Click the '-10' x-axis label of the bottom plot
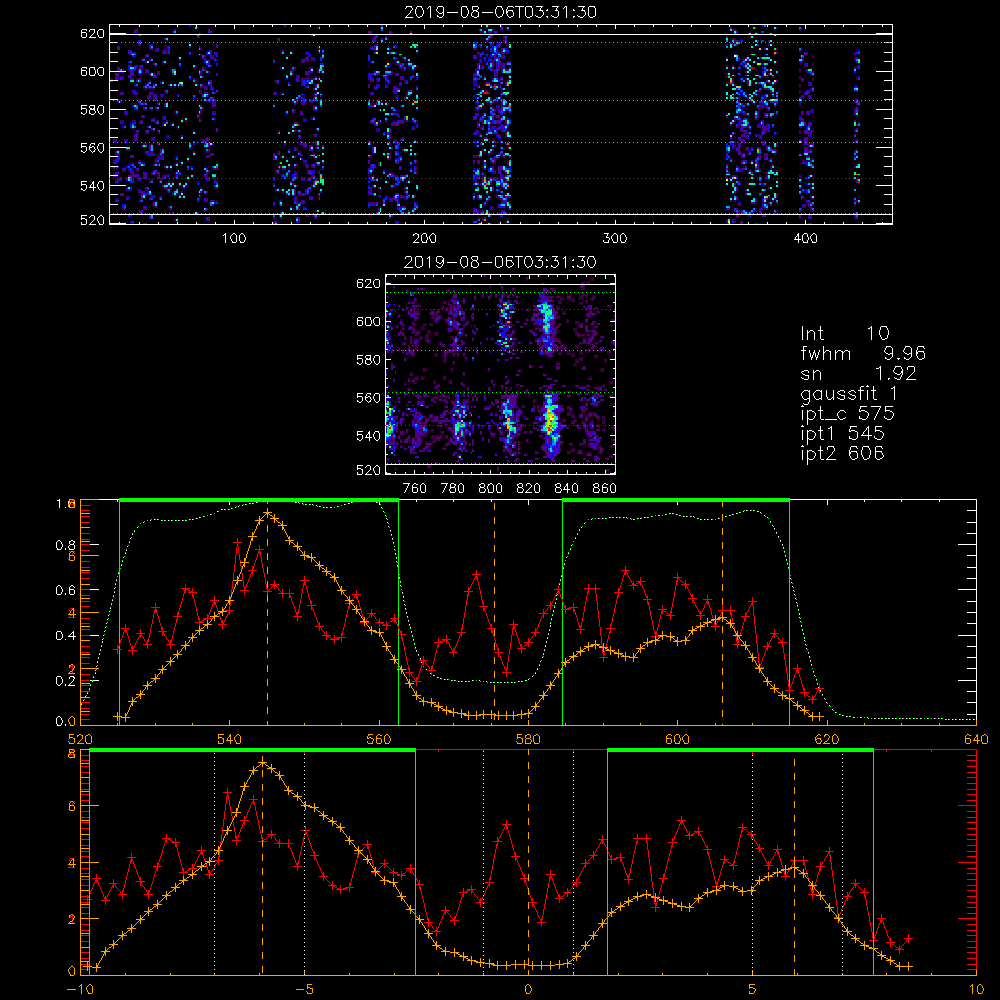This screenshot has width=1000, height=1000. pyautogui.click(x=80, y=989)
